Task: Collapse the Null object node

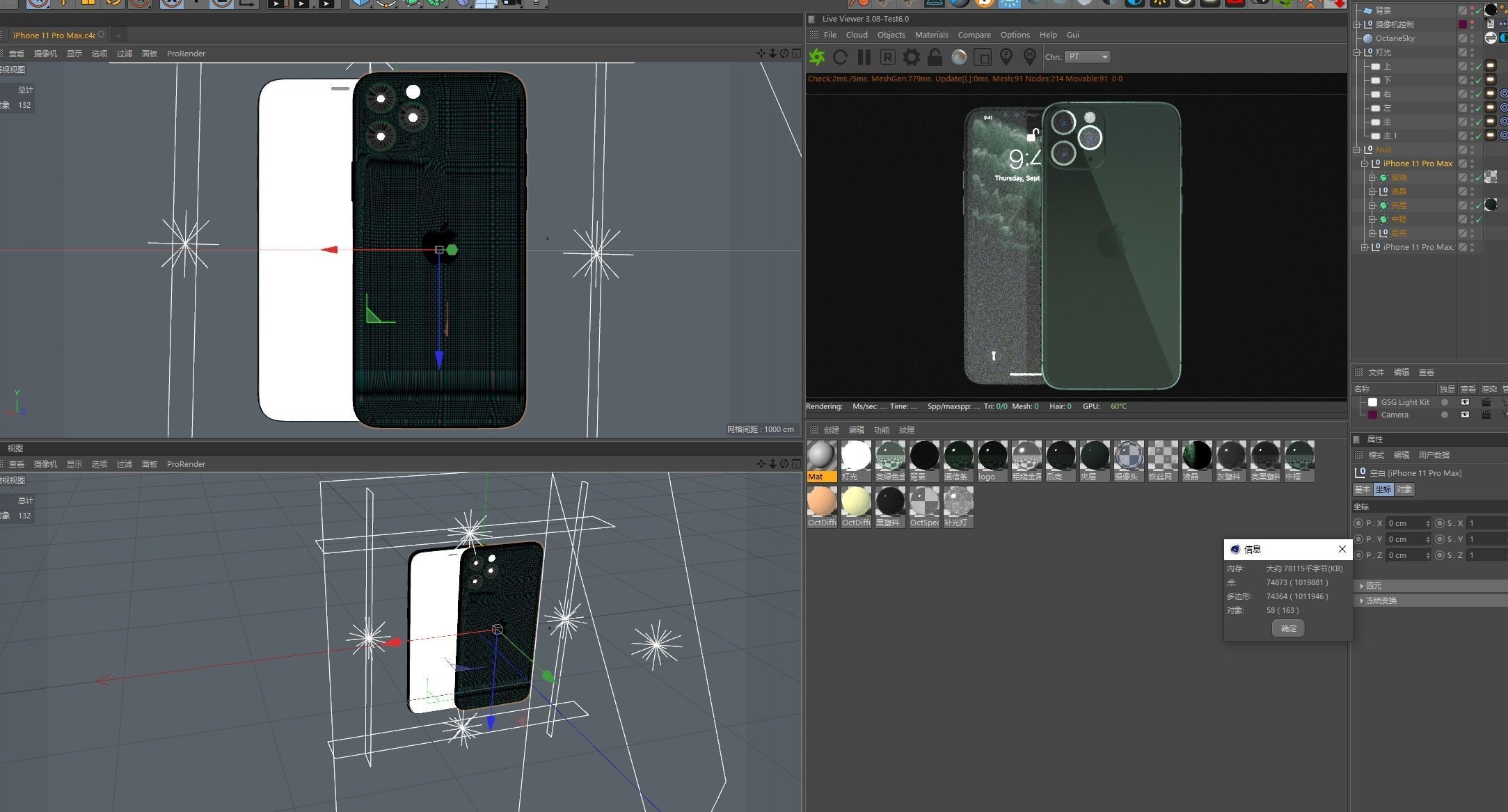Action: coord(1356,150)
